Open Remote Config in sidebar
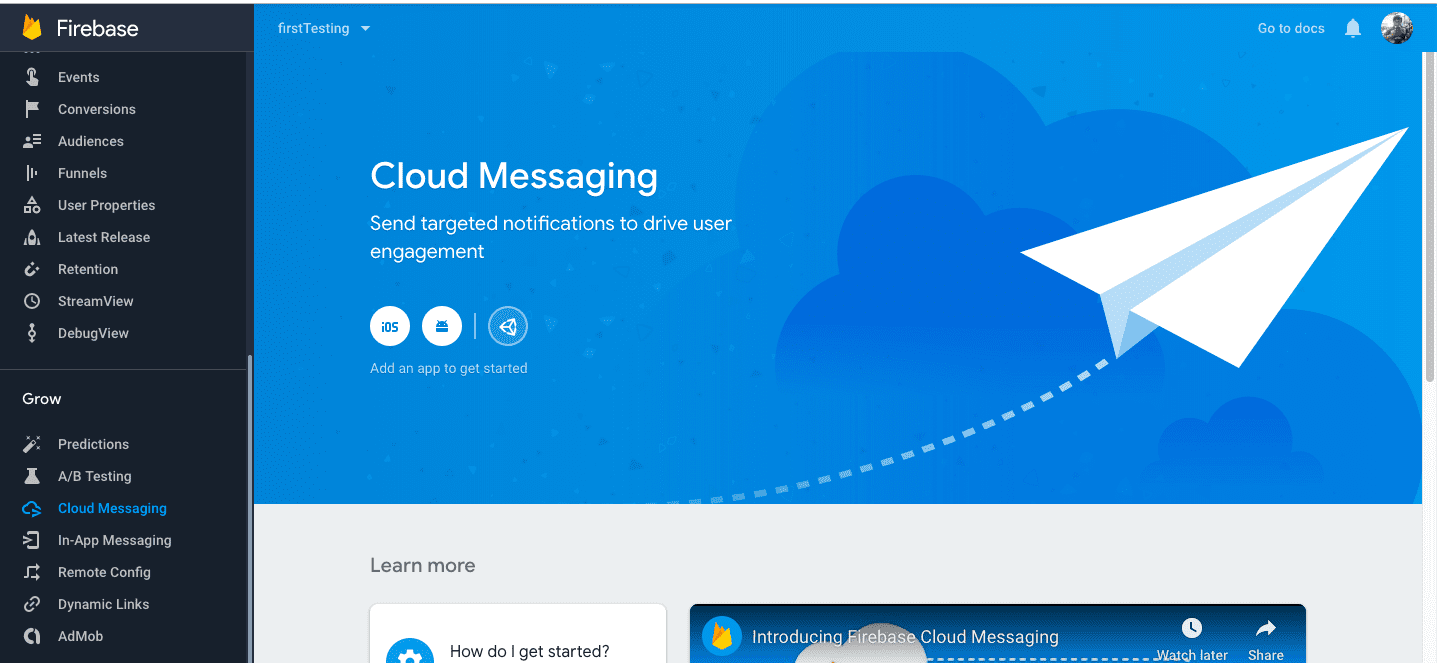The height and width of the screenshot is (663, 1437). tap(104, 572)
